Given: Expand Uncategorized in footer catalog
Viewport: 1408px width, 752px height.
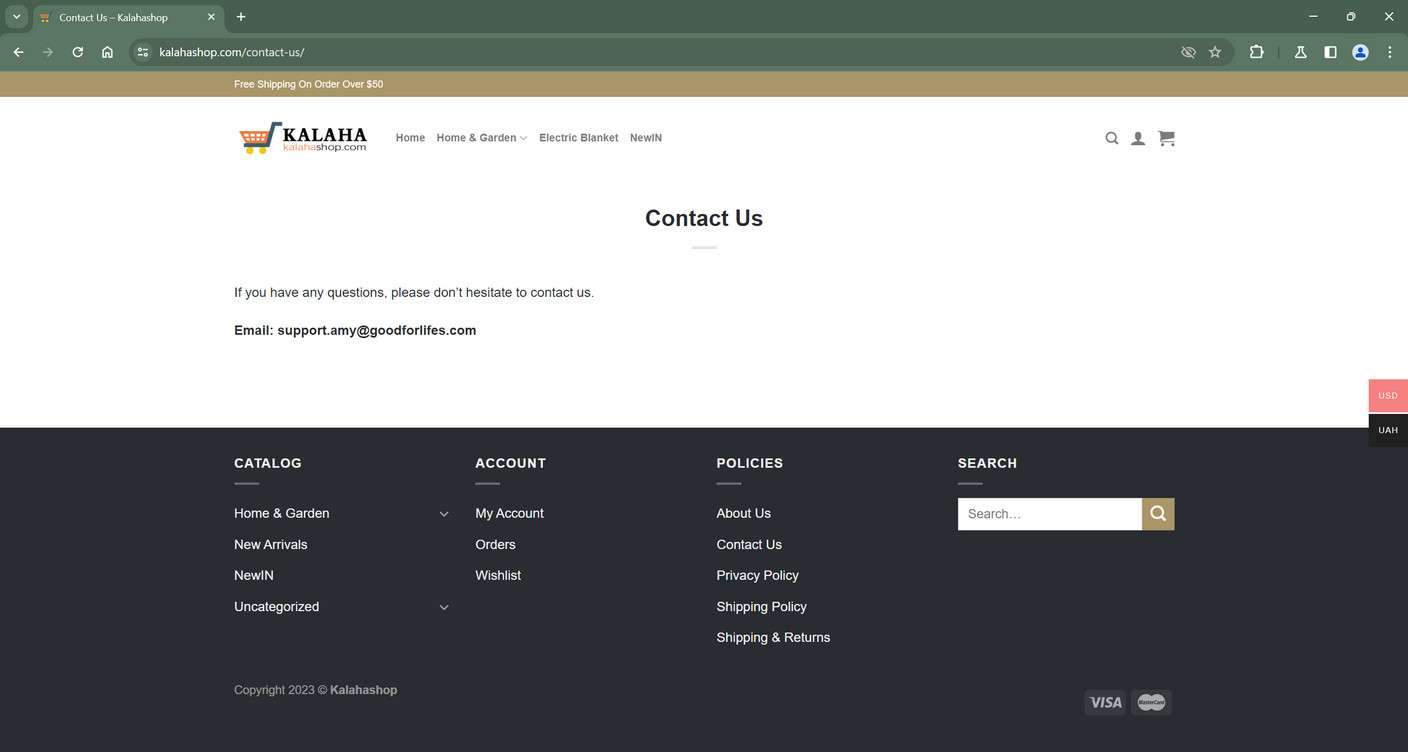Looking at the screenshot, I should tap(444, 607).
